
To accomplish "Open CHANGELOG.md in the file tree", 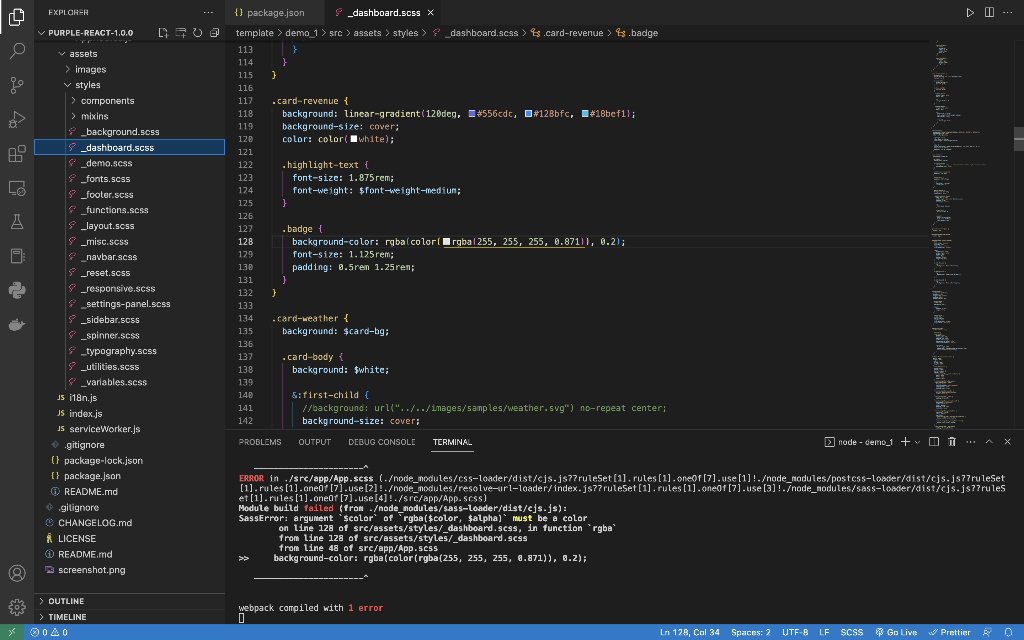I will tap(95, 523).
